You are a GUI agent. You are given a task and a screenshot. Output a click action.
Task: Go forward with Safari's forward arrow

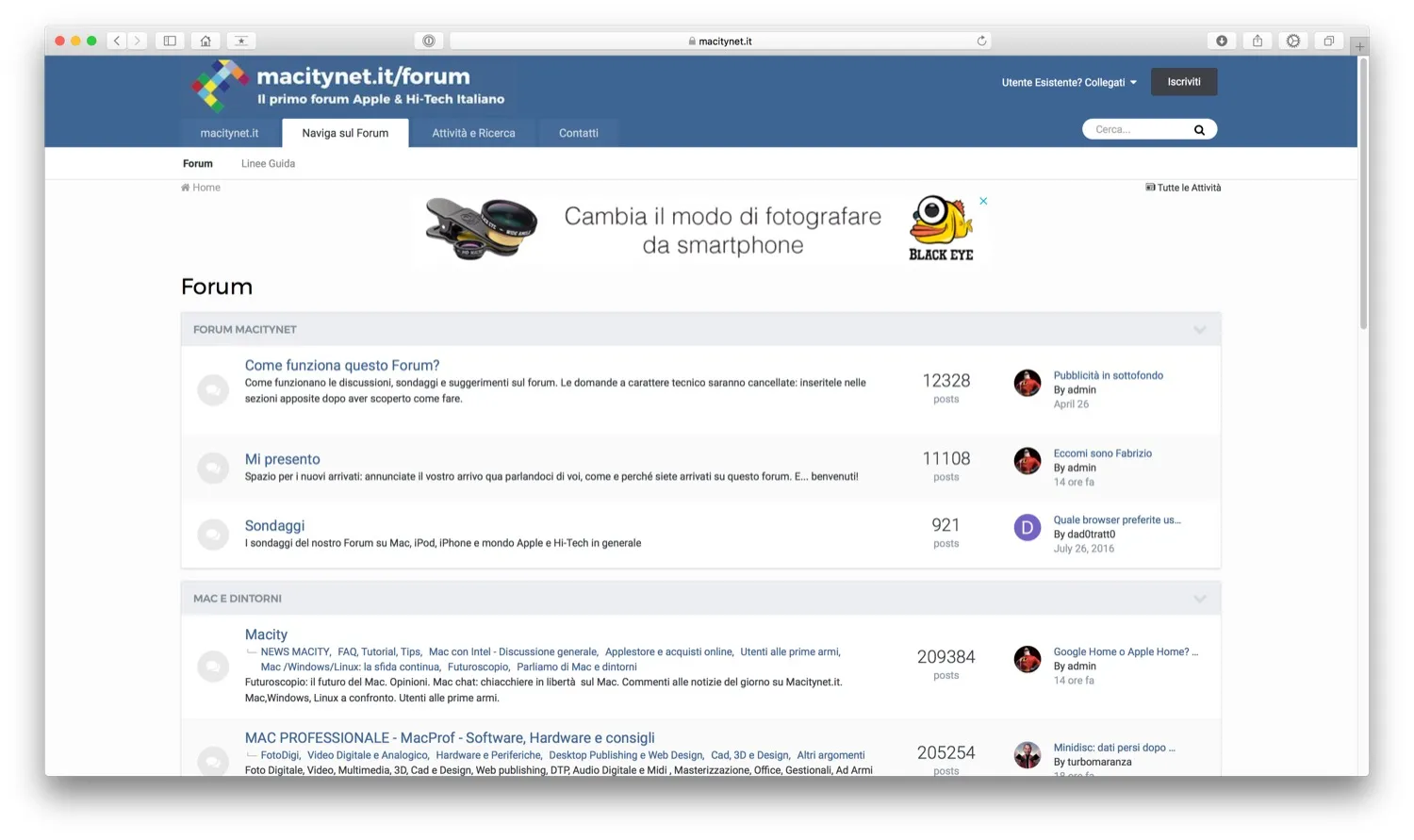click(138, 41)
